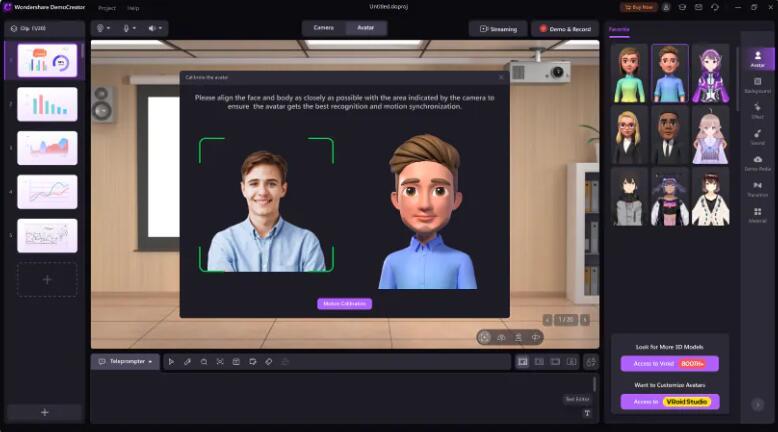Open the Project menu
Viewport: 778px width, 432px height.
coord(107,8)
